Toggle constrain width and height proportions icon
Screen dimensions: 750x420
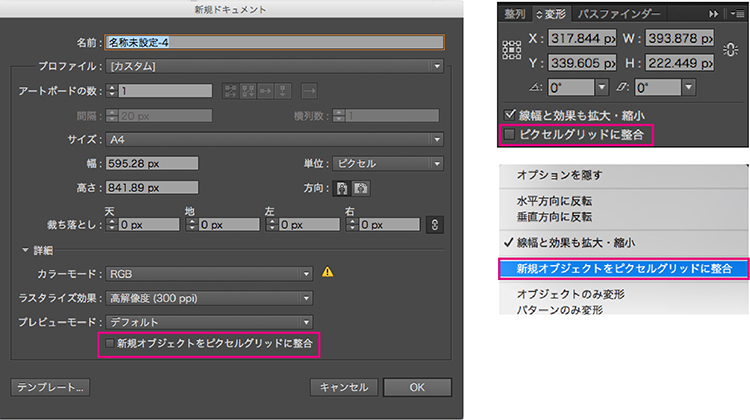[730, 50]
